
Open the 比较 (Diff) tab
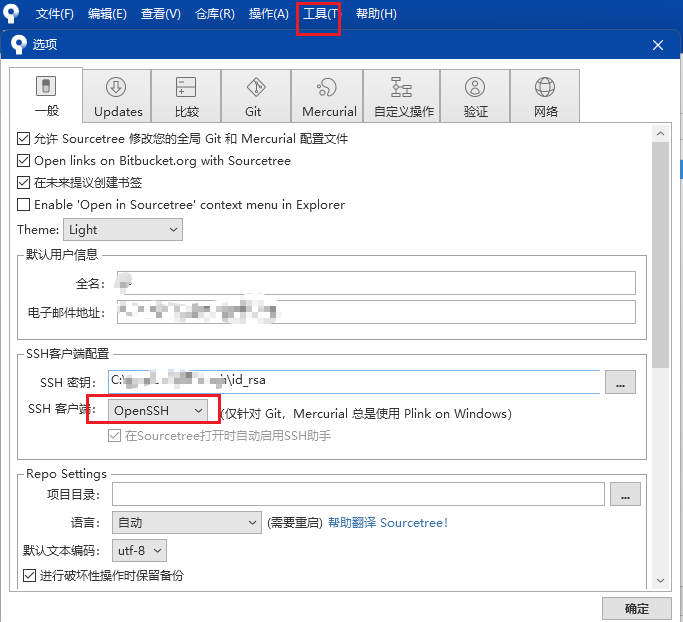pos(186,96)
